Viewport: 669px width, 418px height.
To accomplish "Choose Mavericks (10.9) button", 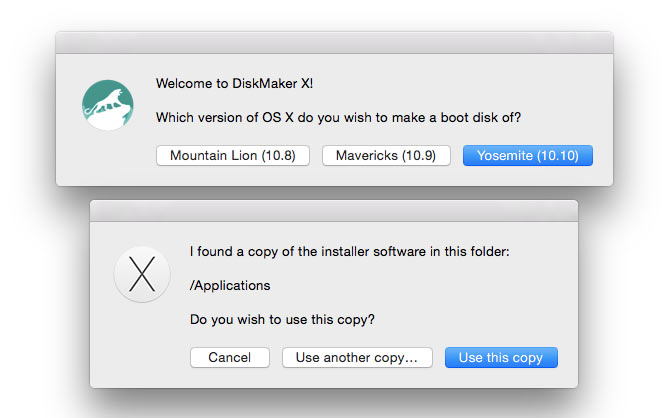I will (x=386, y=155).
